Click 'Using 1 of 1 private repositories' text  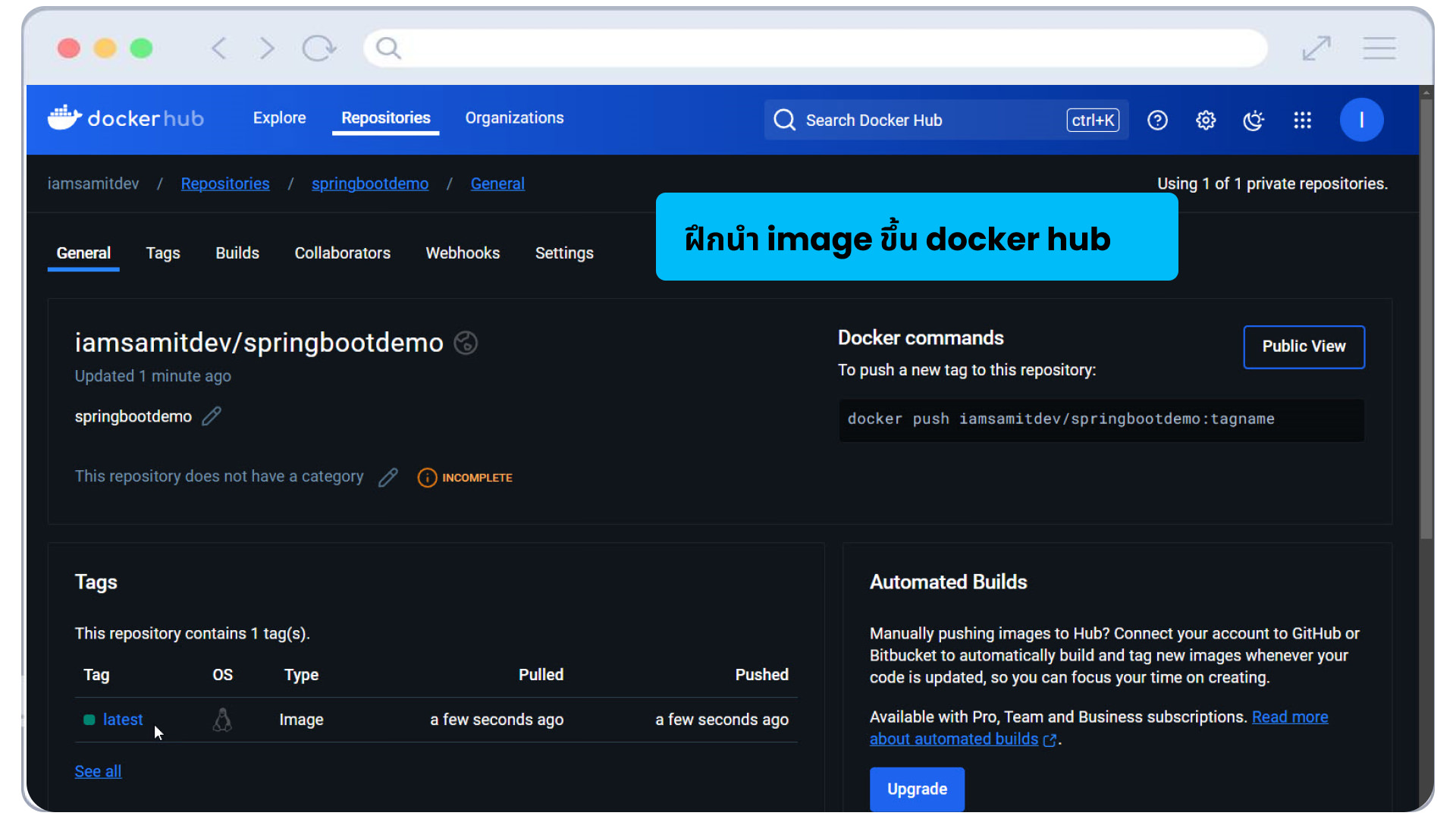pyautogui.click(x=1272, y=184)
